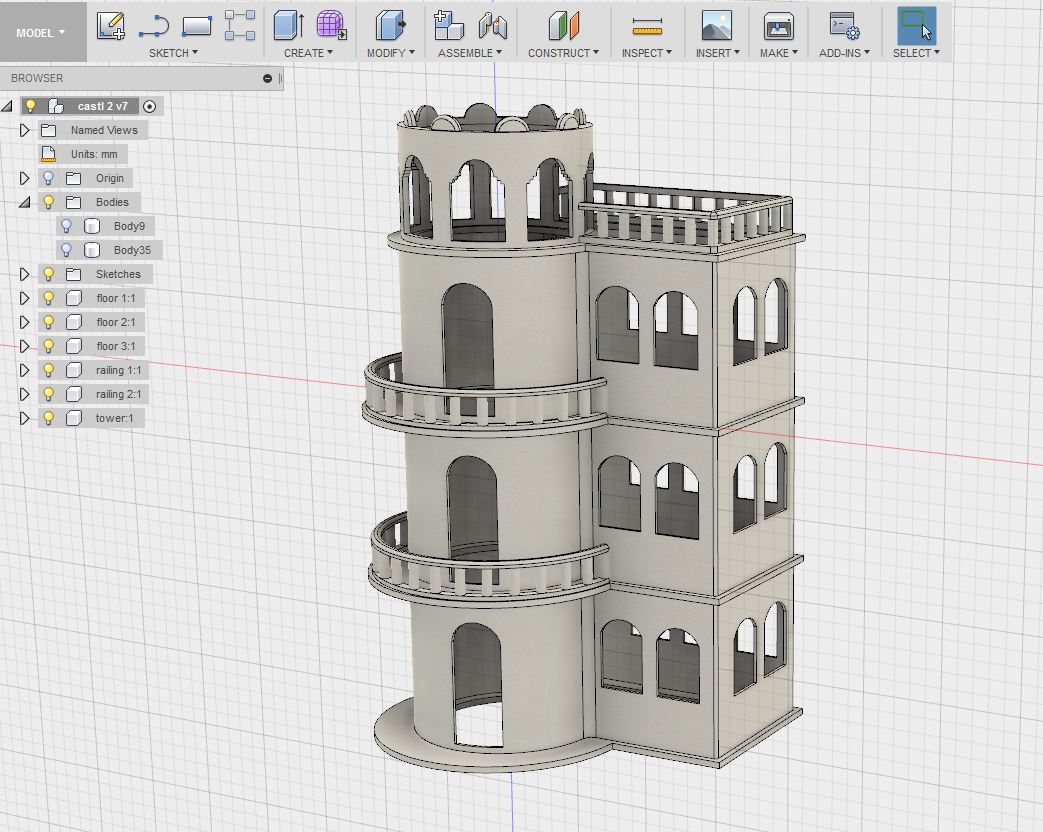Image resolution: width=1043 pixels, height=832 pixels.
Task: Select the sketch Rectangle tool icon
Action: click(197, 26)
